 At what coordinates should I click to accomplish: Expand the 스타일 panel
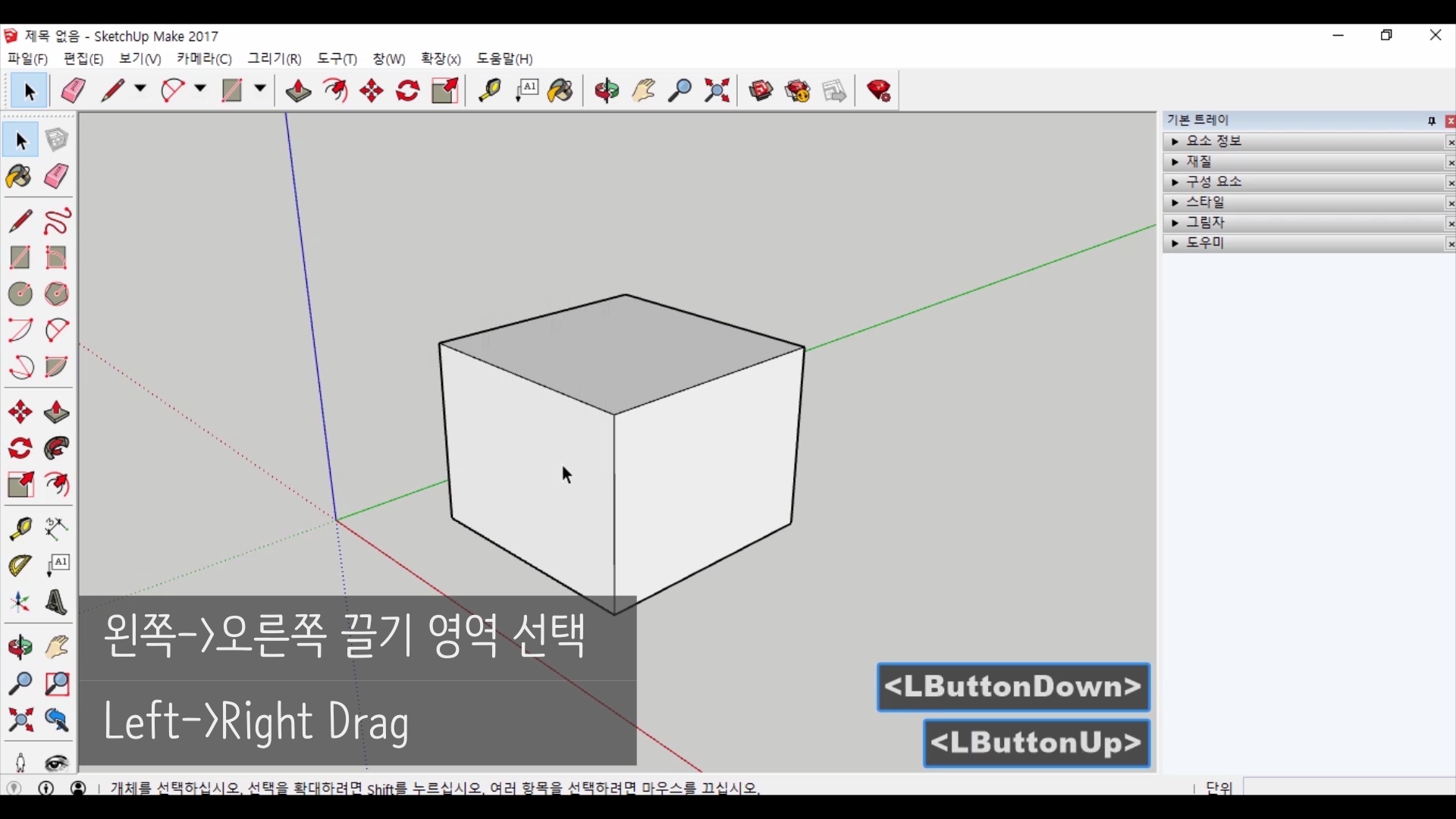1206,202
